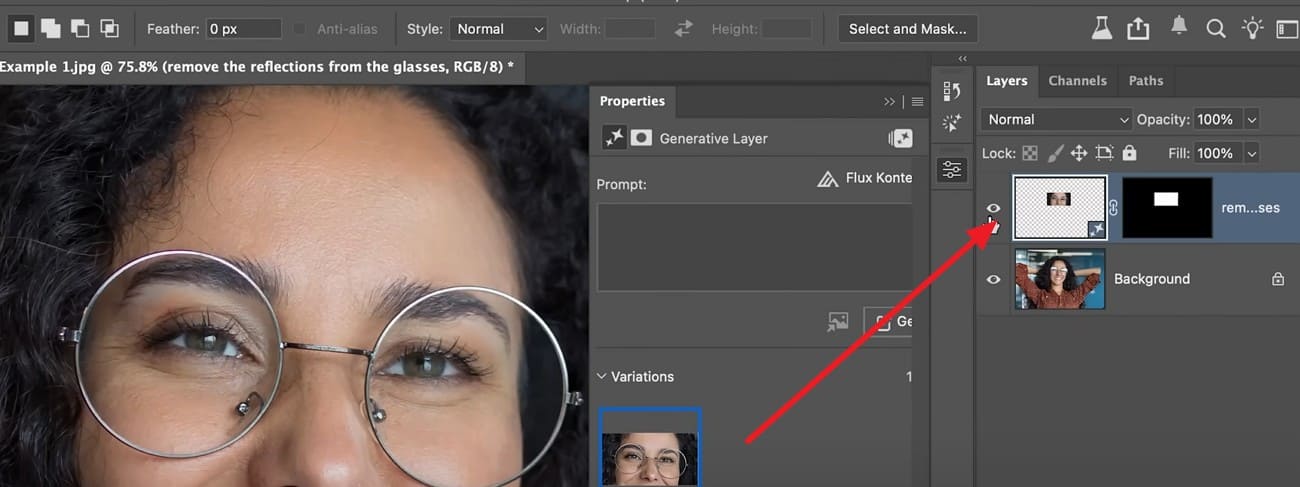Click the layer-mask link chain icon
This screenshot has height=487, width=1300.
coord(1114,208)
